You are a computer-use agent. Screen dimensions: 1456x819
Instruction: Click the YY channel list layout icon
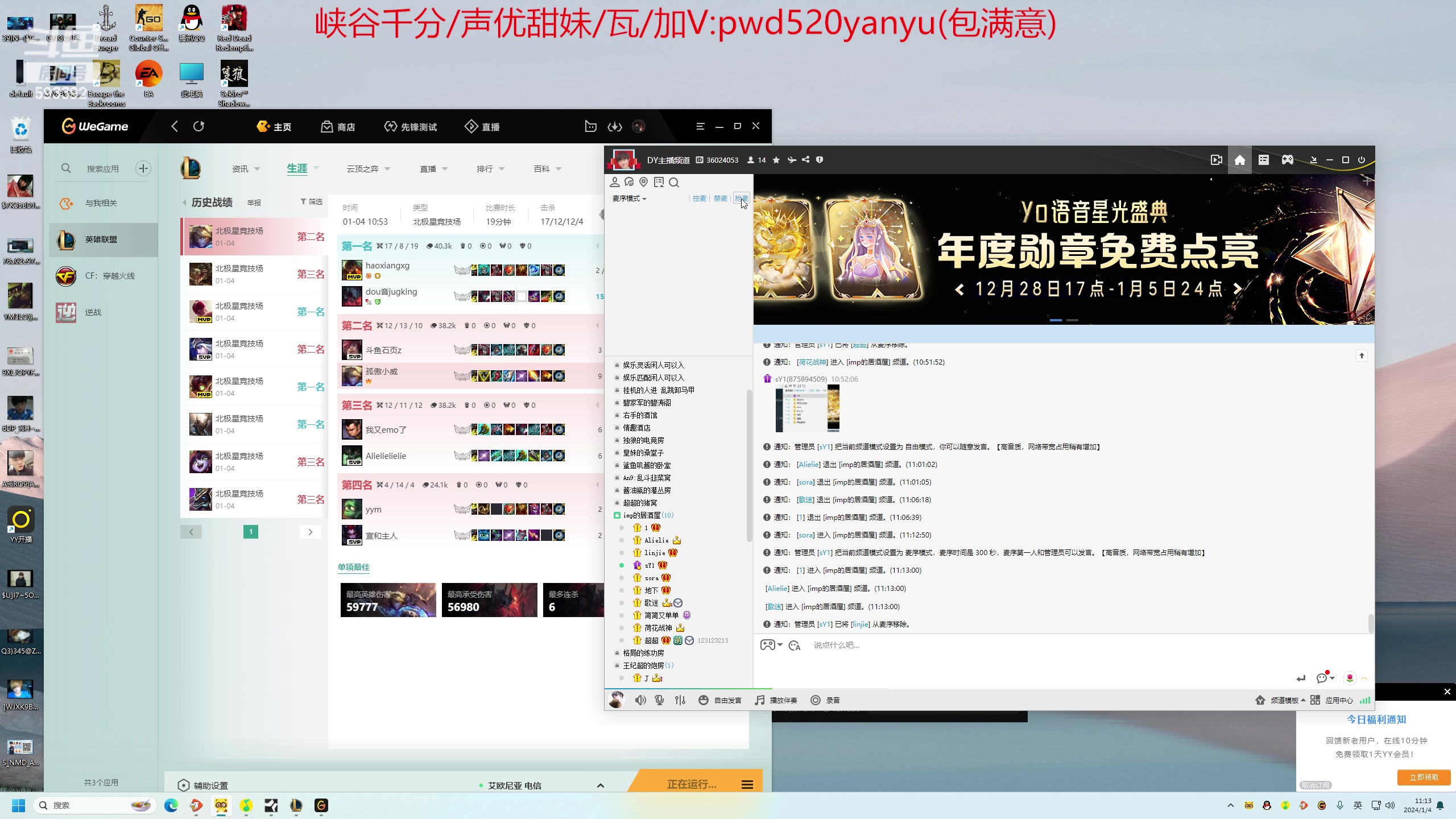[x=1264, y=160]
